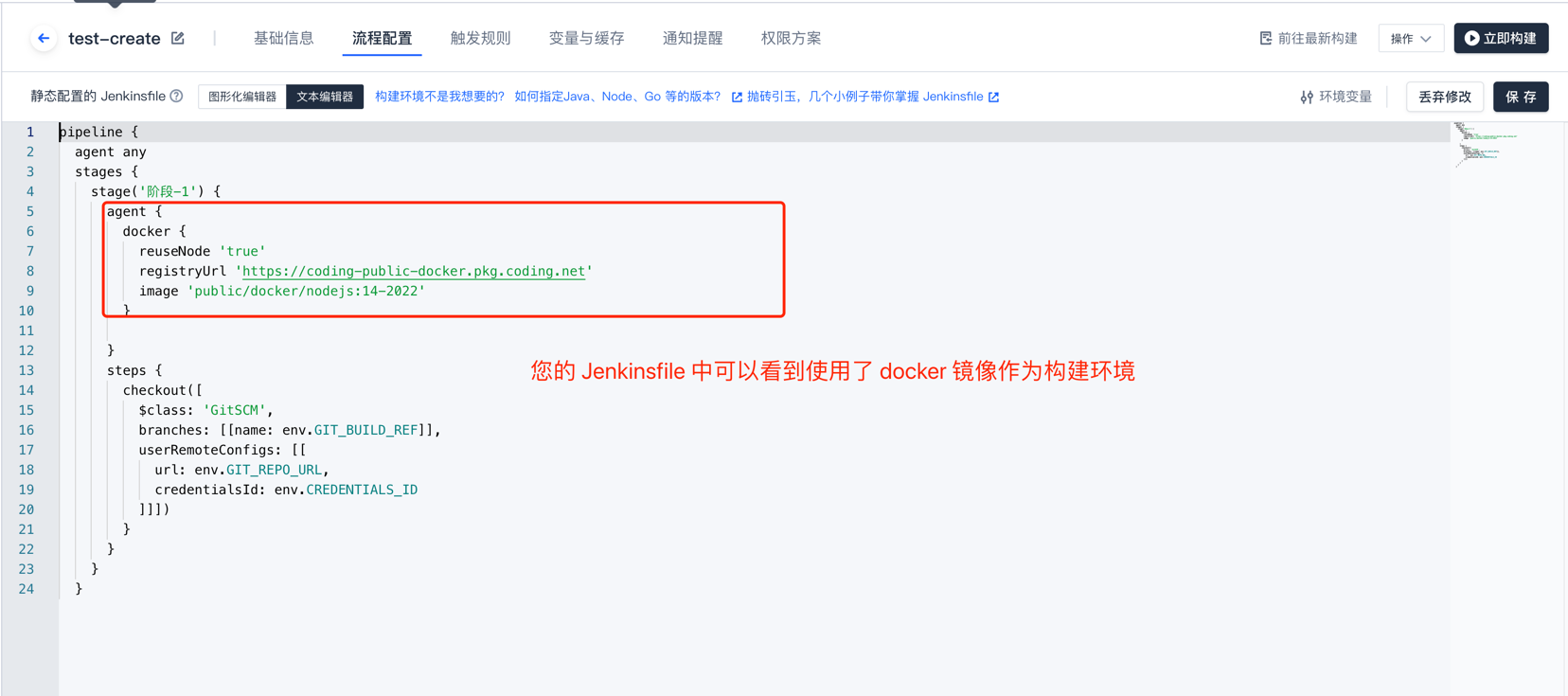Open 环境变量 settings icon
This screenshot has height=696, width=1568.
pos(1307,97)
